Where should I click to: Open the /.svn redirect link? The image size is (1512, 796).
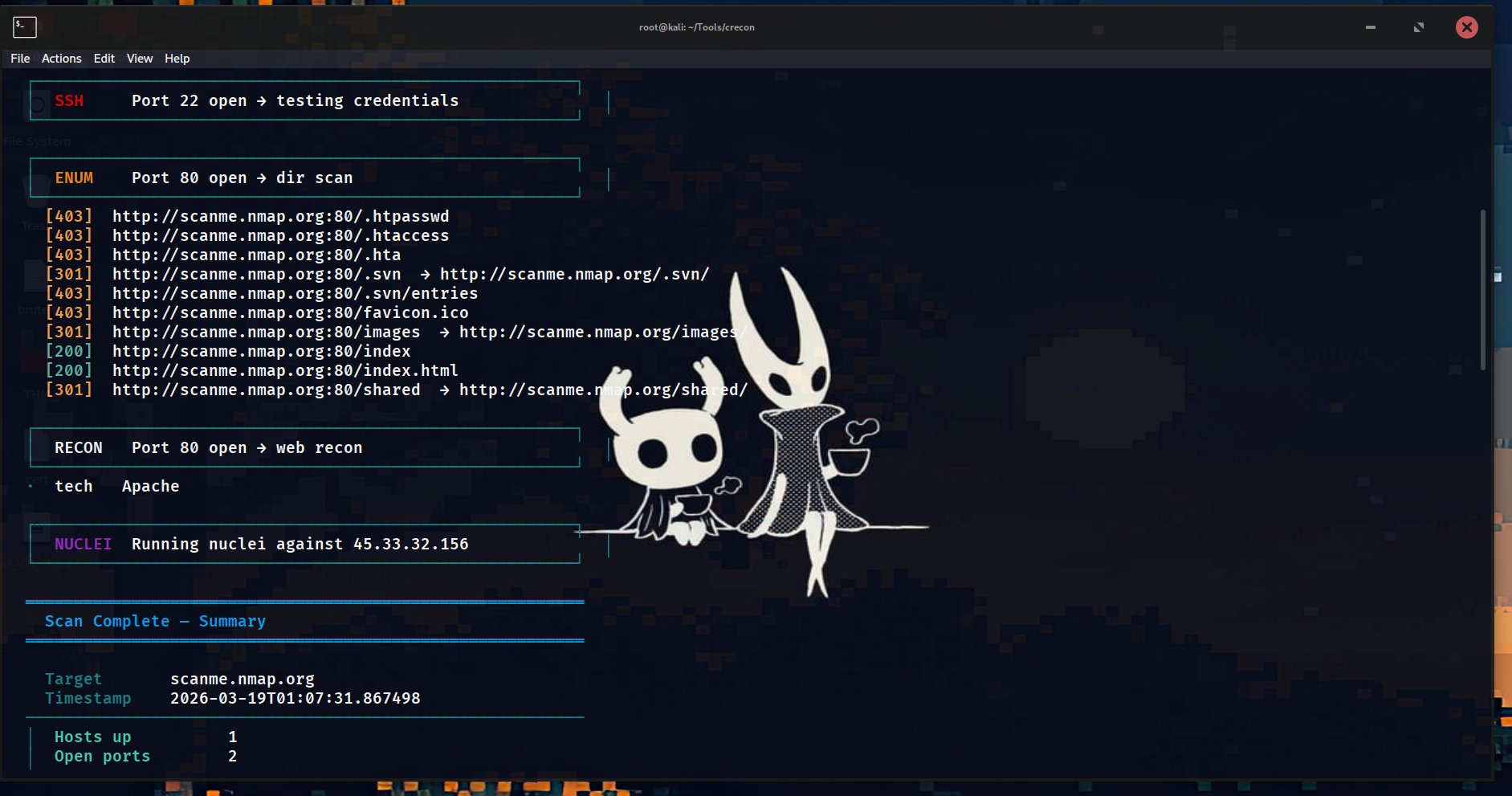[x=256, y=274]
